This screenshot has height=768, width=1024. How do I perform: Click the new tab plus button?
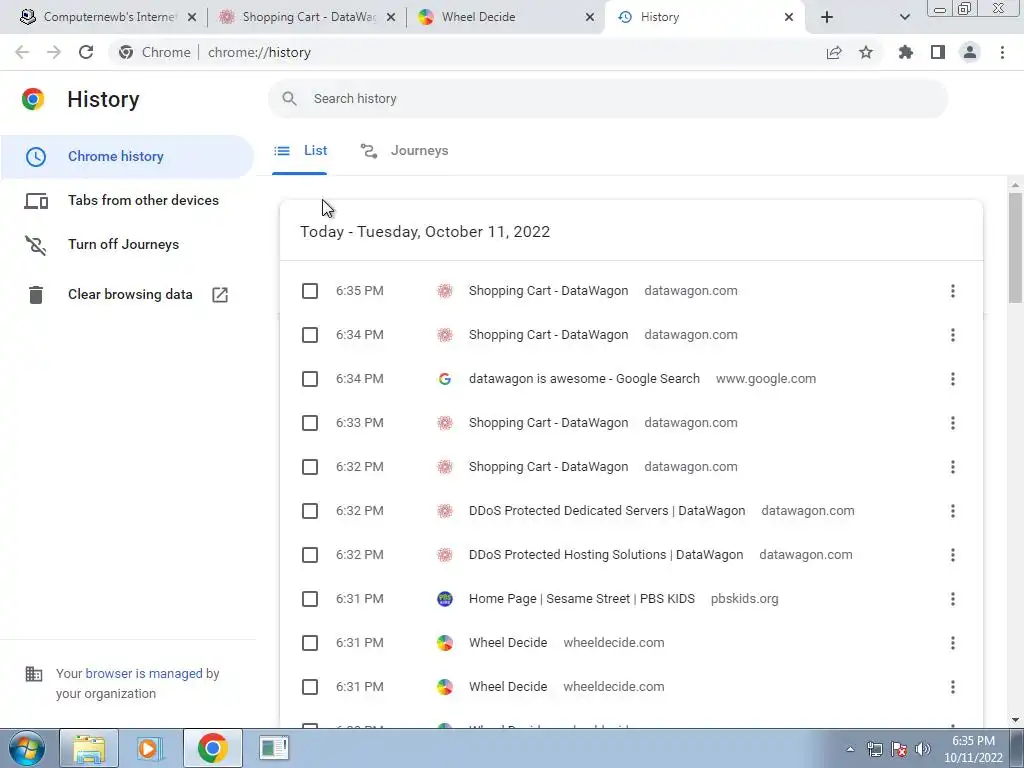(x=827, y=17)
